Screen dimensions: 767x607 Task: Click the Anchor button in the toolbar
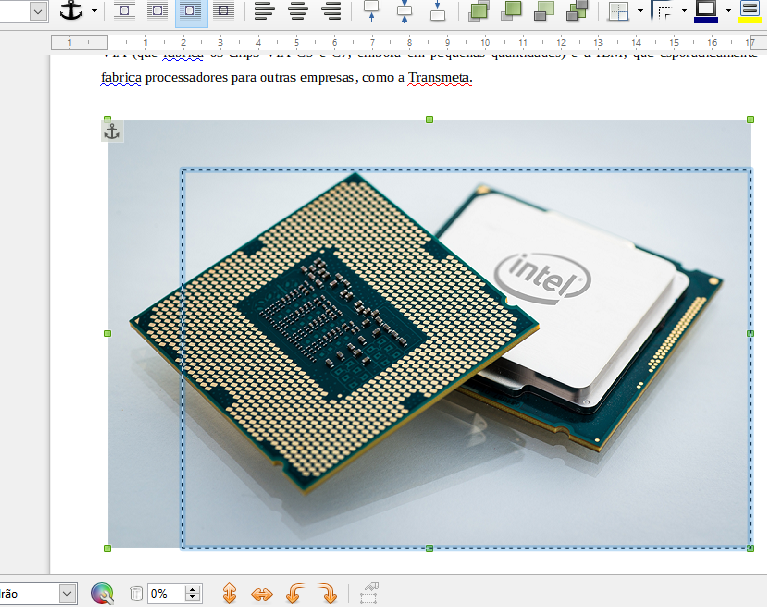click(x=71, y=10)
